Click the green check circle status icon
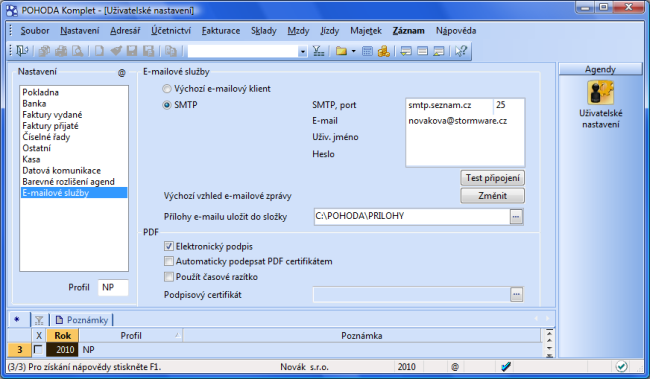Screen dimensions: 650x379 pyautogui.click(x=621, y=366)
